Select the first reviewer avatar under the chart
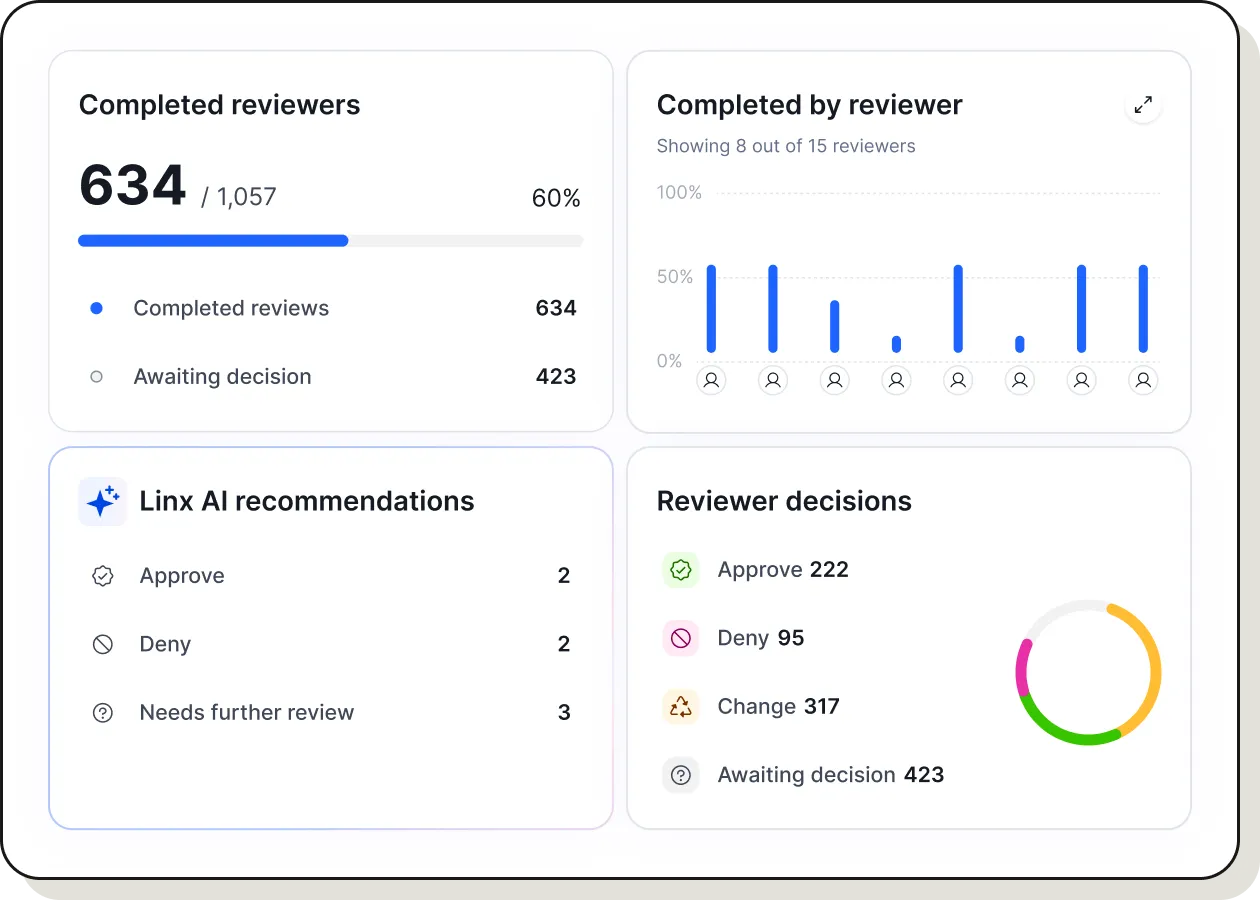This screenshot has width=1260, height=900. pos(711,380)
